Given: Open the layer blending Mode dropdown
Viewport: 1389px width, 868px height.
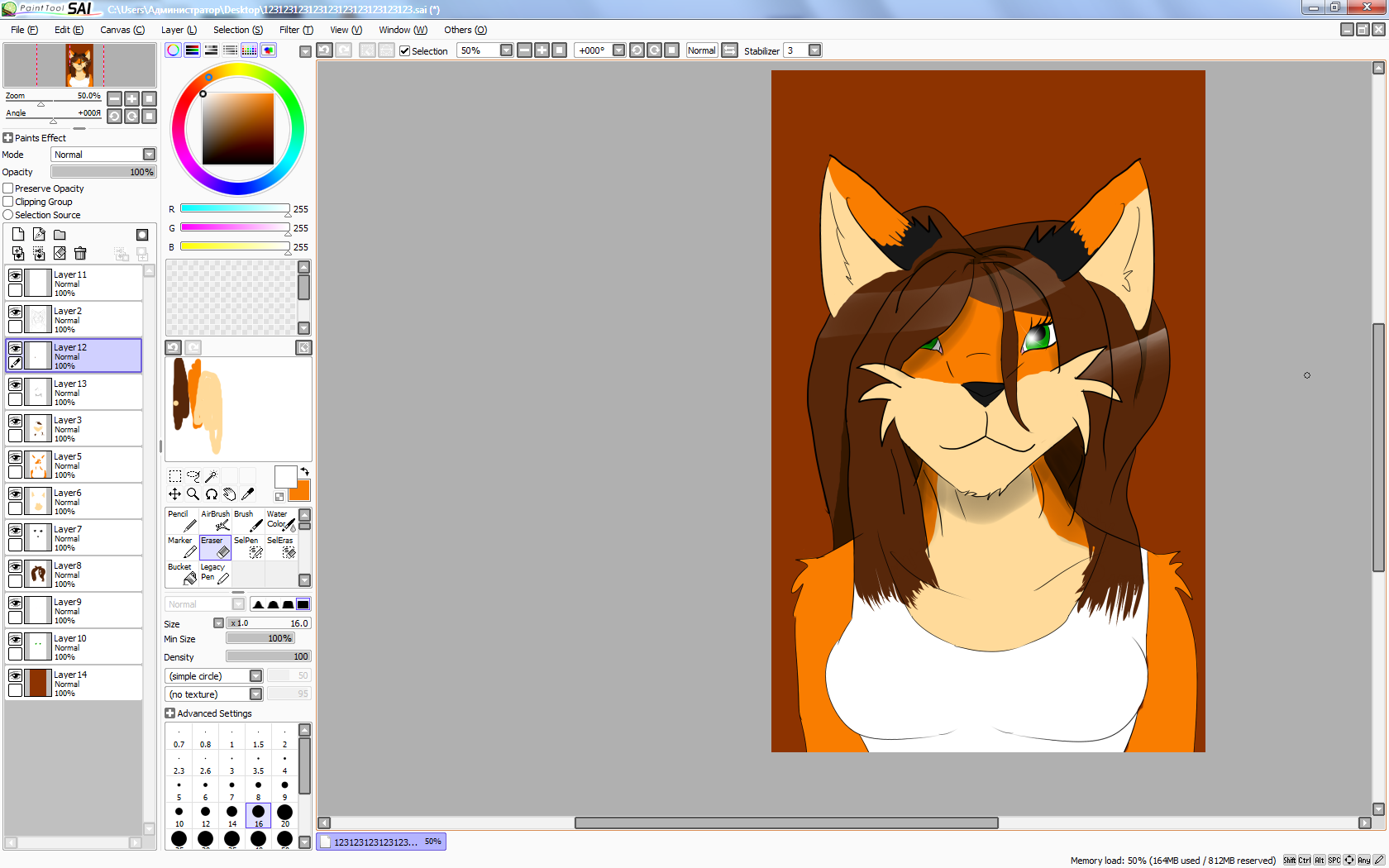Looking at the screenshot, I should pyautogui.click(x=149, y=155).
